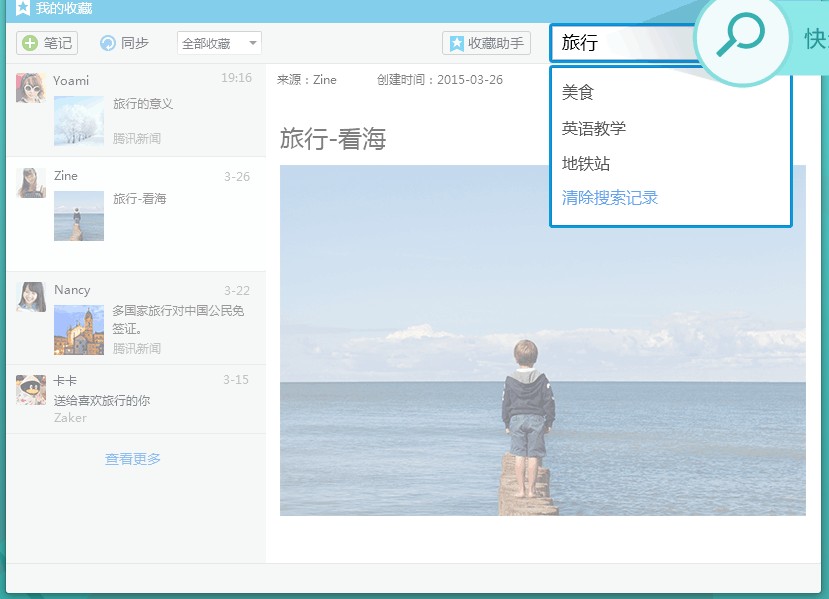Open 收藏助手 favorites assistant
829x599 pixels.
point(486,43)
